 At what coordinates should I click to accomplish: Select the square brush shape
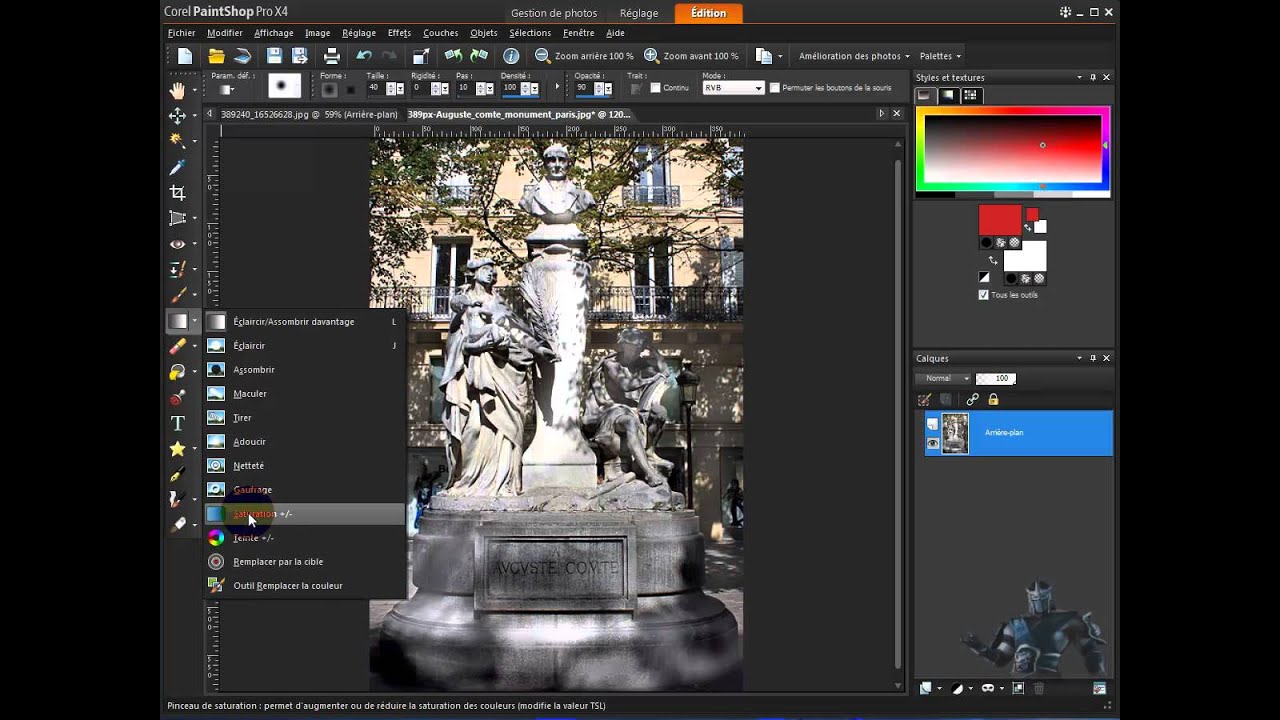point(350,89)
